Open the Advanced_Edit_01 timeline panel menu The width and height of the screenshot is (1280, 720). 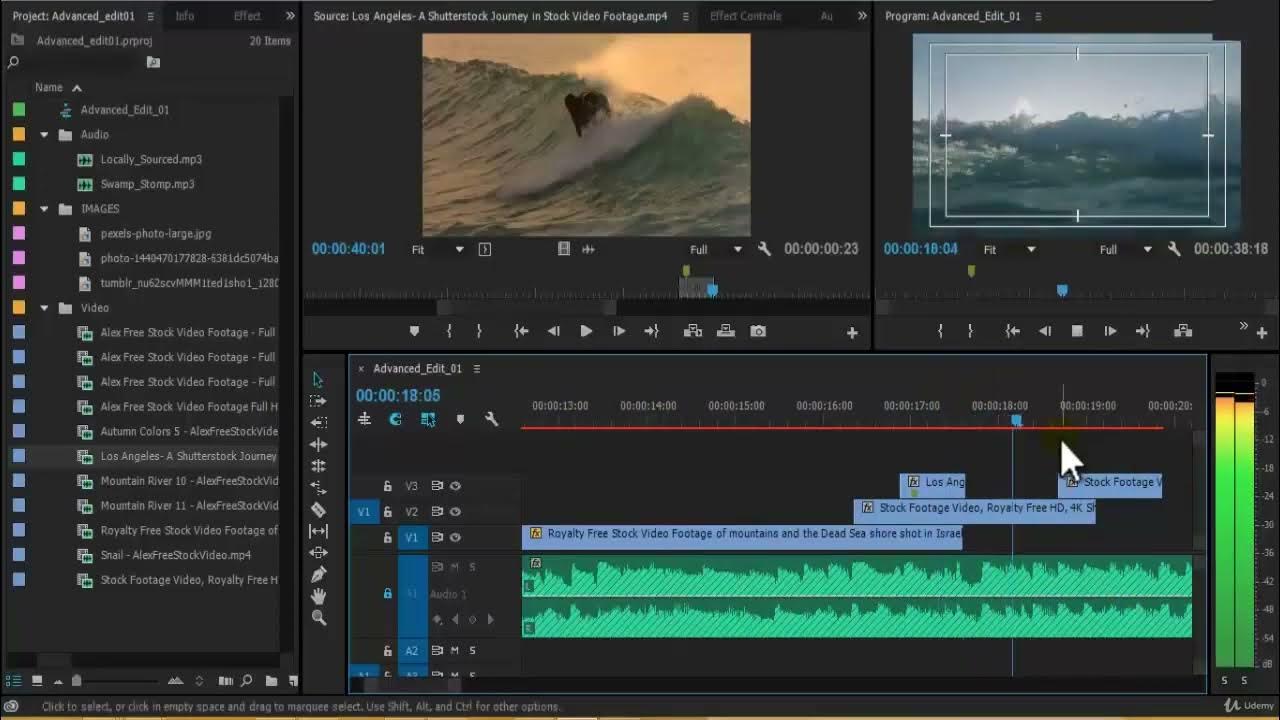477,368
